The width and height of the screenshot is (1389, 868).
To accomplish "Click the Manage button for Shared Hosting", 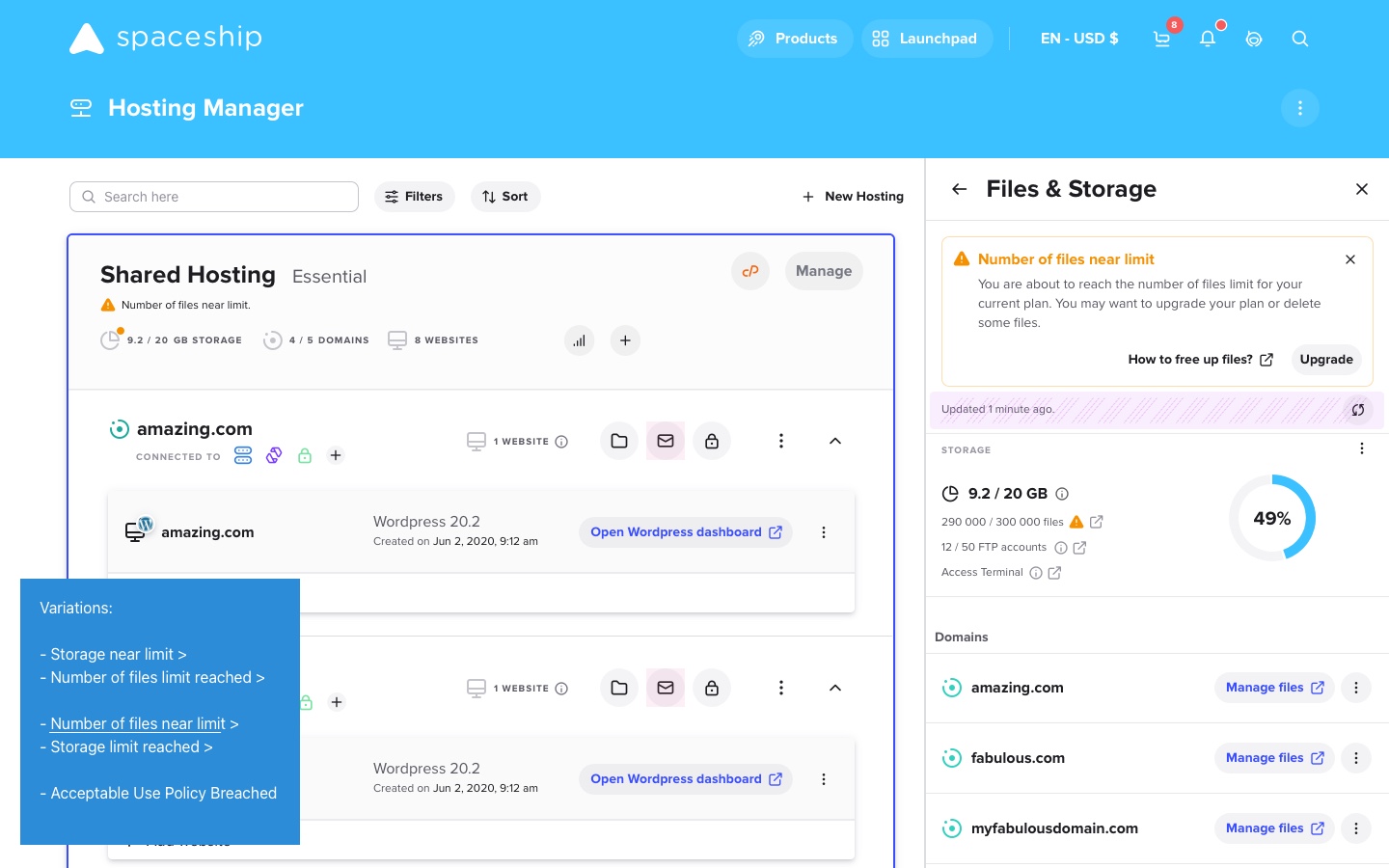I will pos(824,271).
